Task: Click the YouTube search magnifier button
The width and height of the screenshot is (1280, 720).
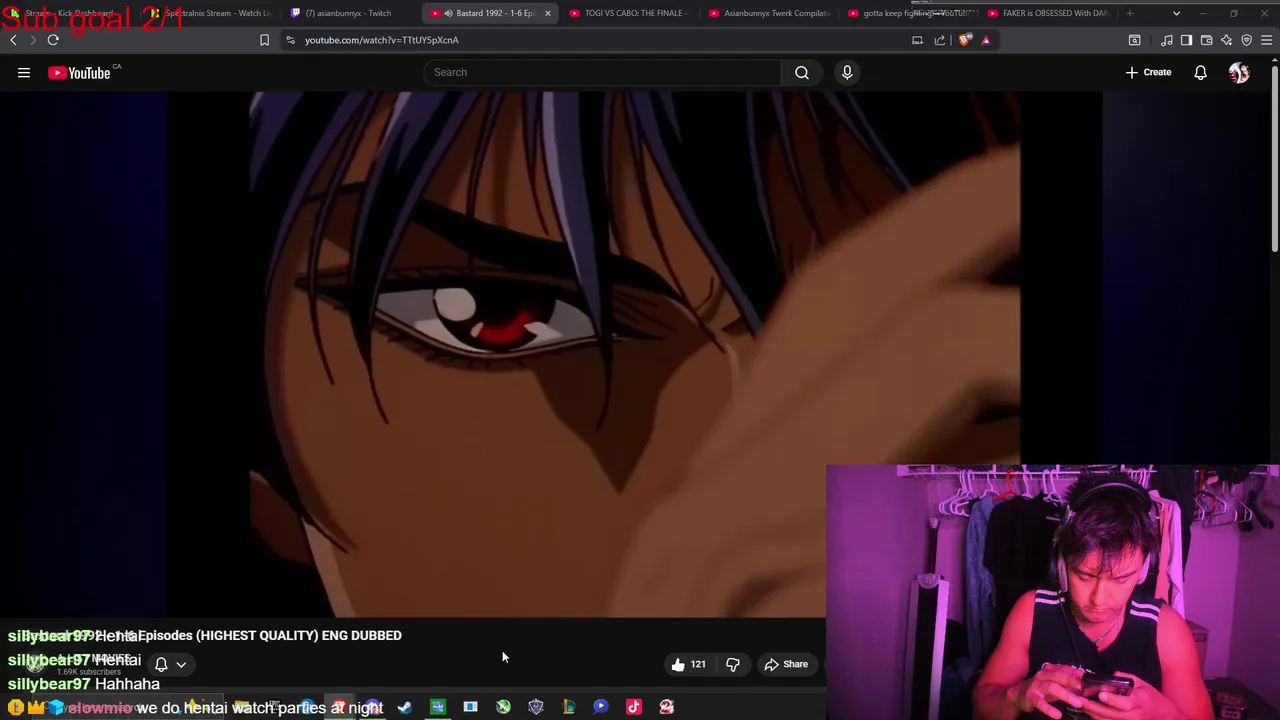Action: pos(801,72)
